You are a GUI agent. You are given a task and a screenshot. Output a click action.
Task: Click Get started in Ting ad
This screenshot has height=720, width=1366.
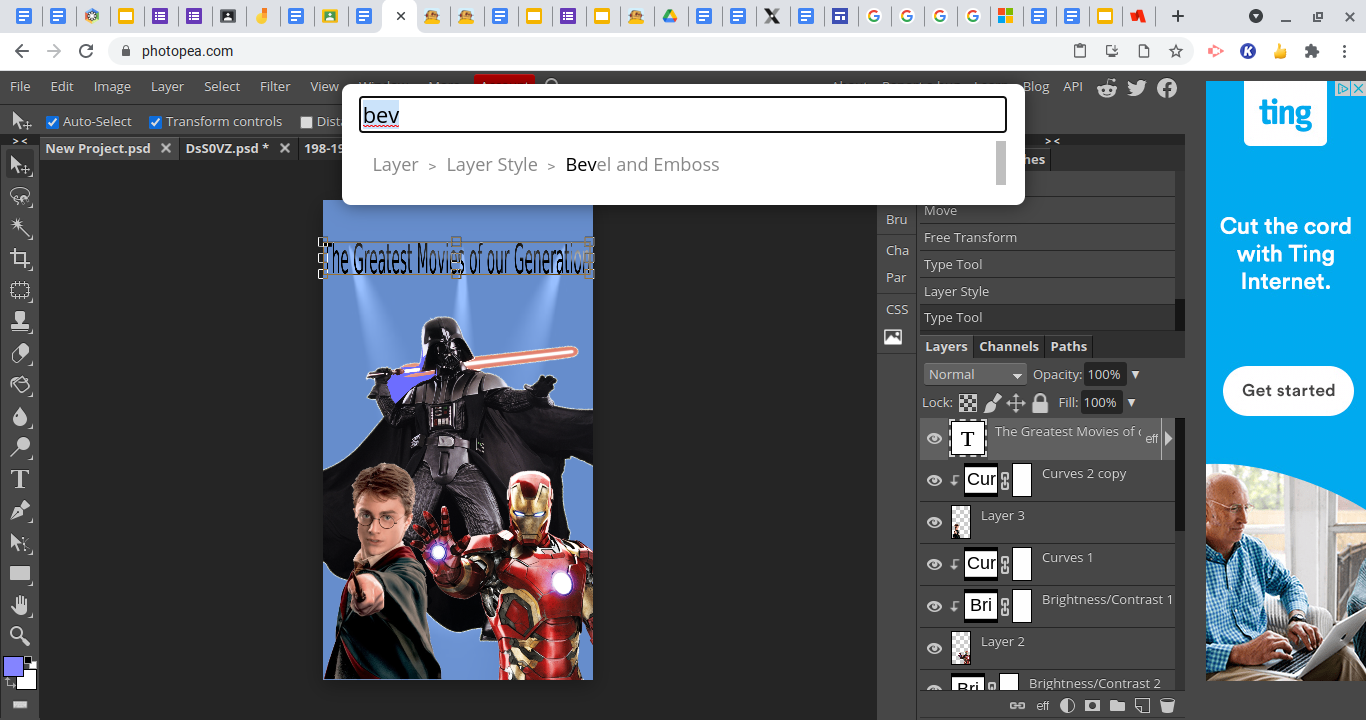coord(1288,390)
